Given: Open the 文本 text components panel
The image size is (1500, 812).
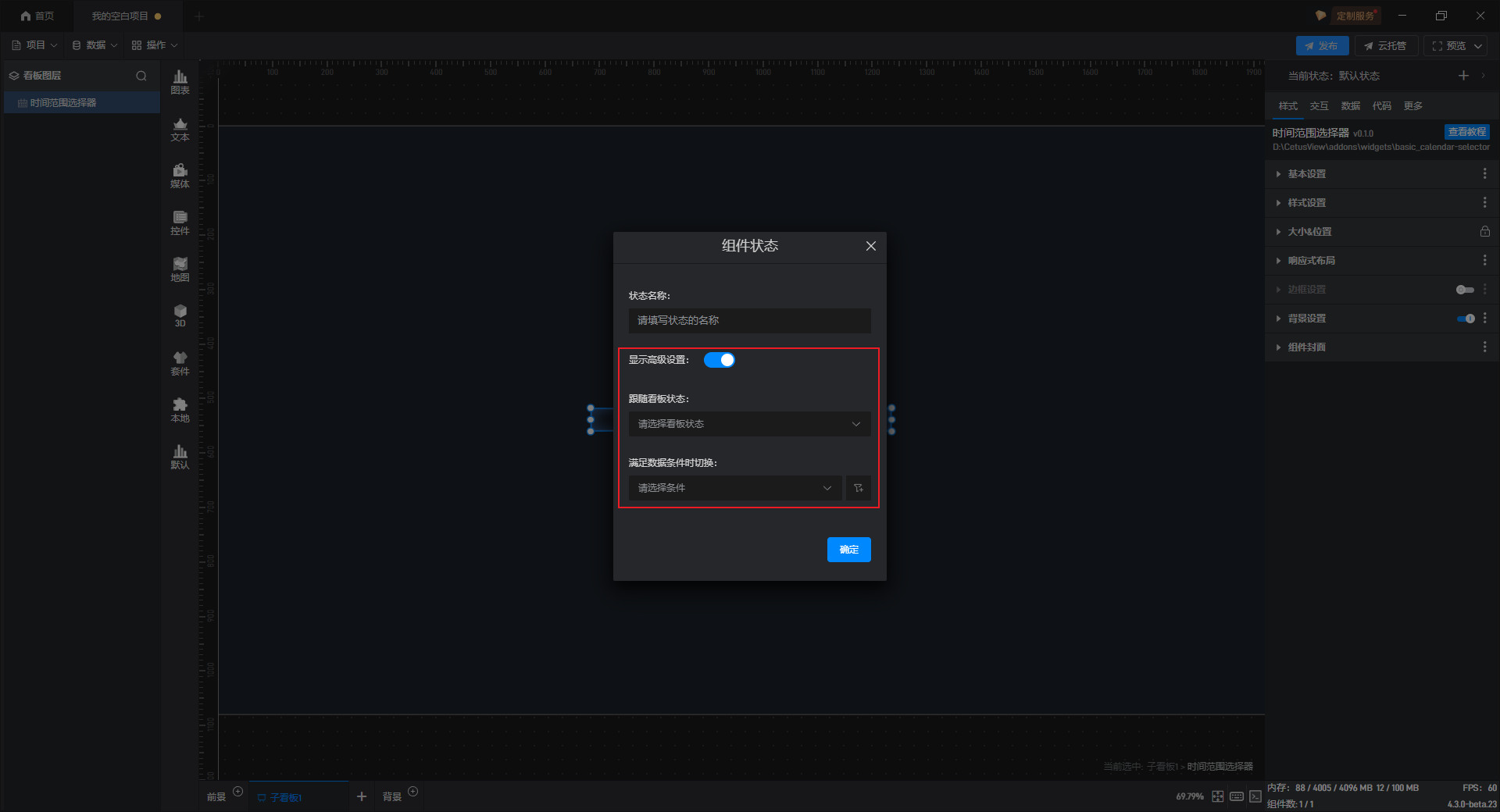Looking at the screenshot, I should pos(180,129).
